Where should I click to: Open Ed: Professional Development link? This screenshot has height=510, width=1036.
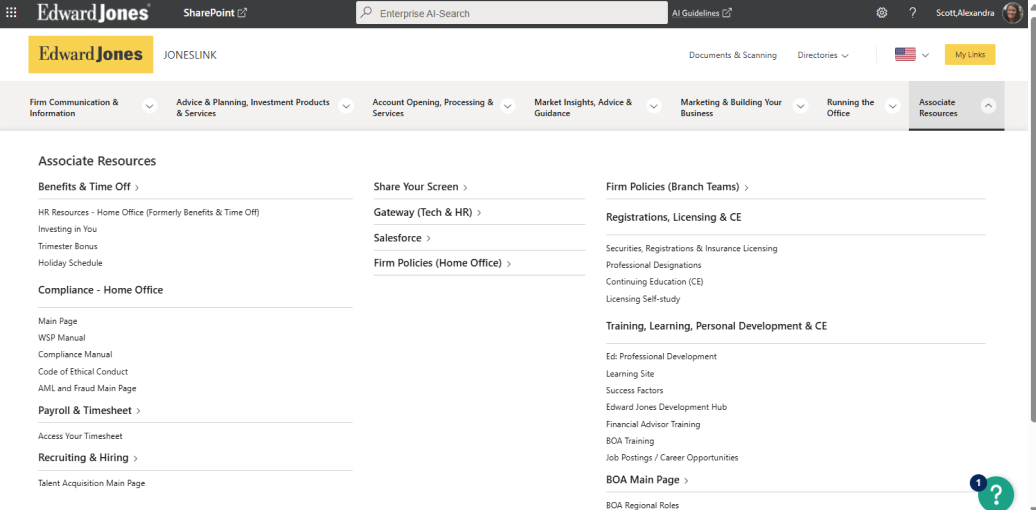pos(661,357)
